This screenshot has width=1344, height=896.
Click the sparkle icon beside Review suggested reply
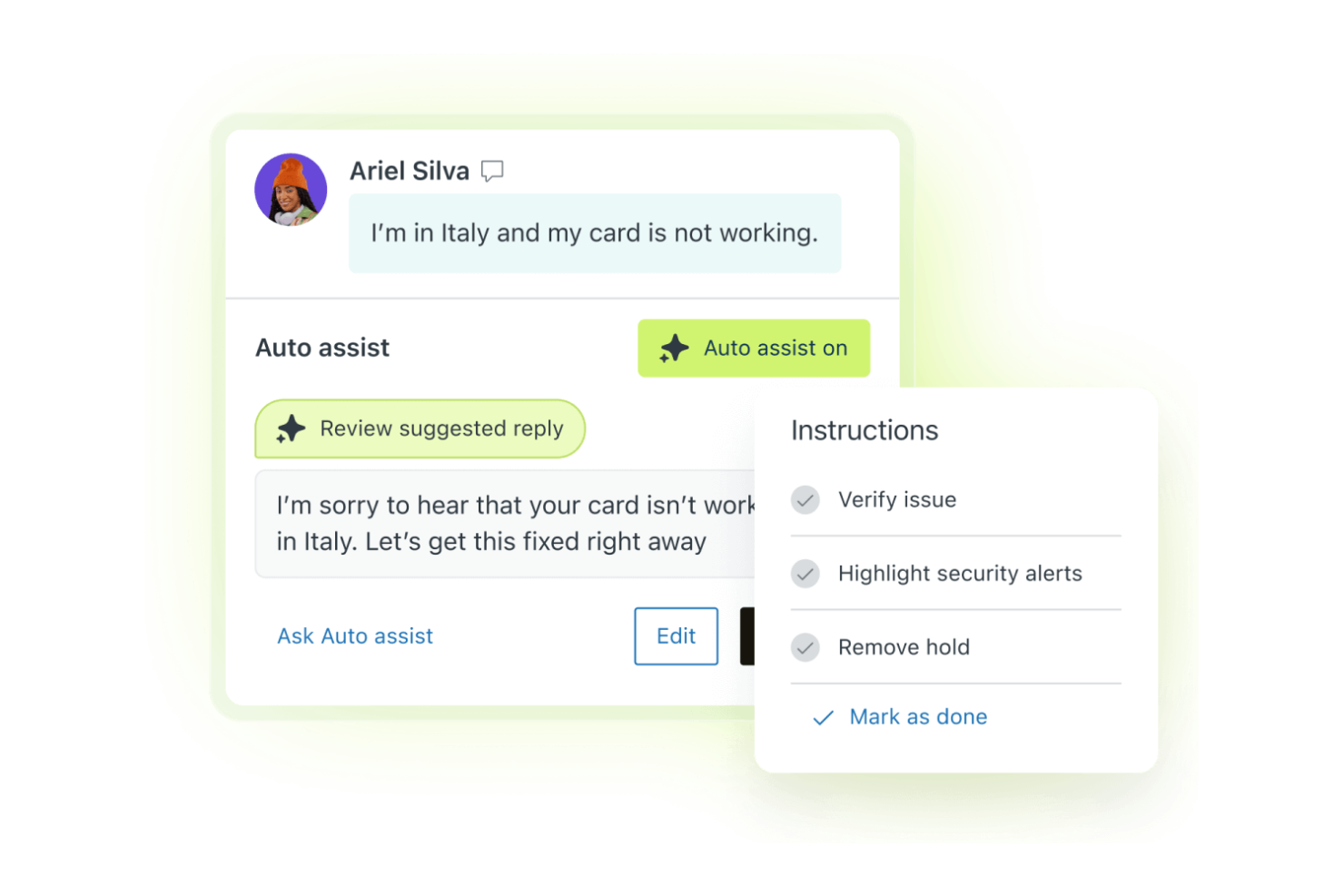[x=291, y=428]
